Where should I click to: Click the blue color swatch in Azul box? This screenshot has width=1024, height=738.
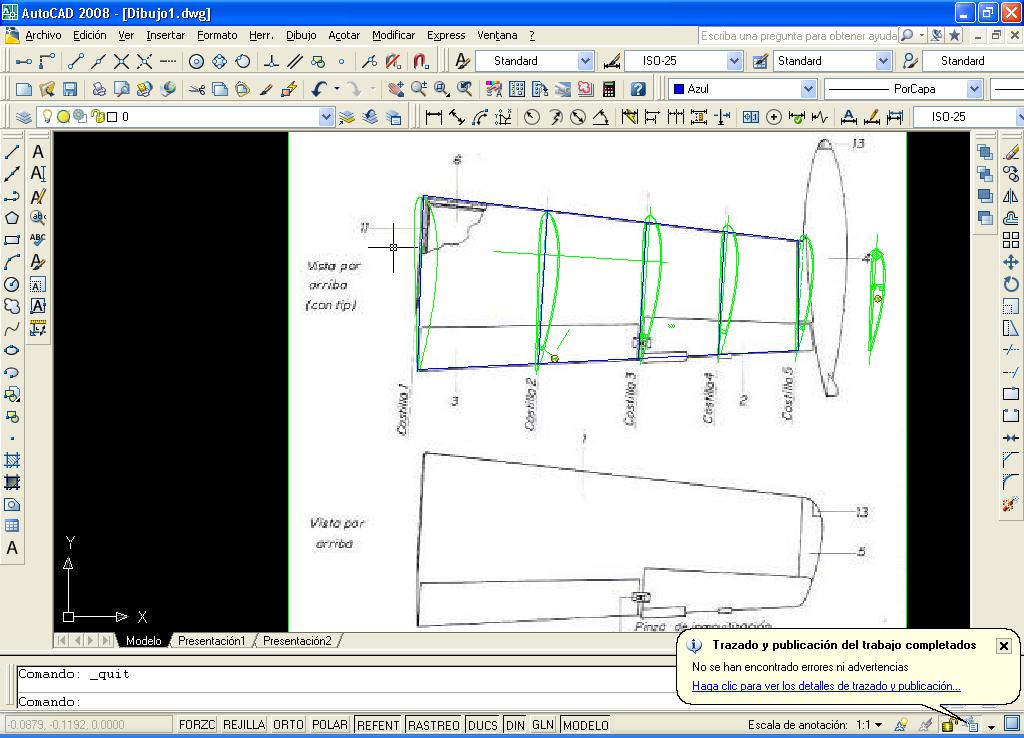[x=679, y=89]
